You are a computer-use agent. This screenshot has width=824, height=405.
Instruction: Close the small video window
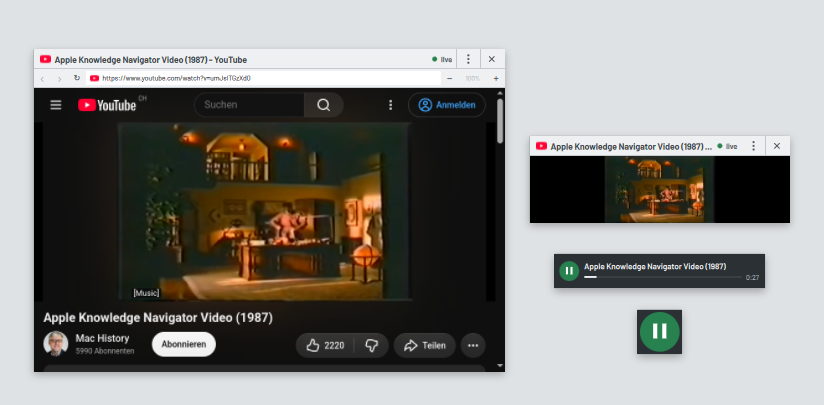[777, 146]
